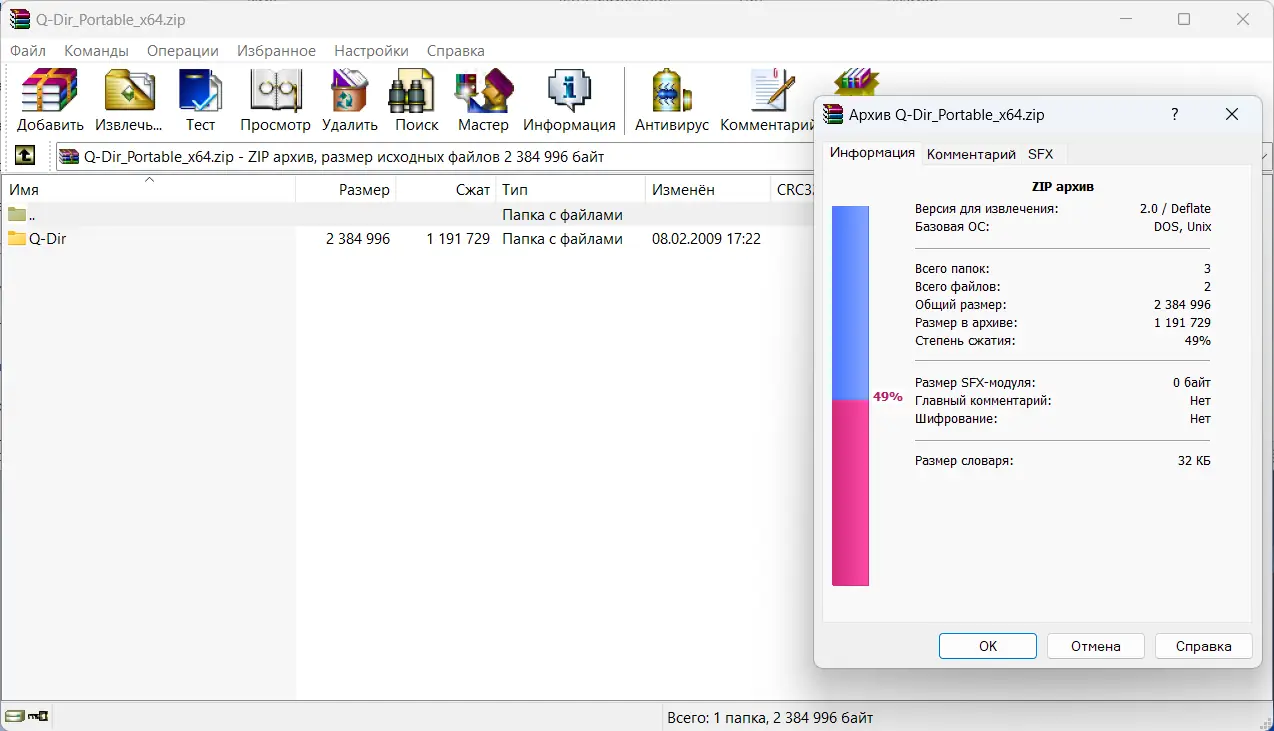Viewport: 1274px width, 731px height.
Task: Confirm the dialog with OK
Action: pos(988,646)
